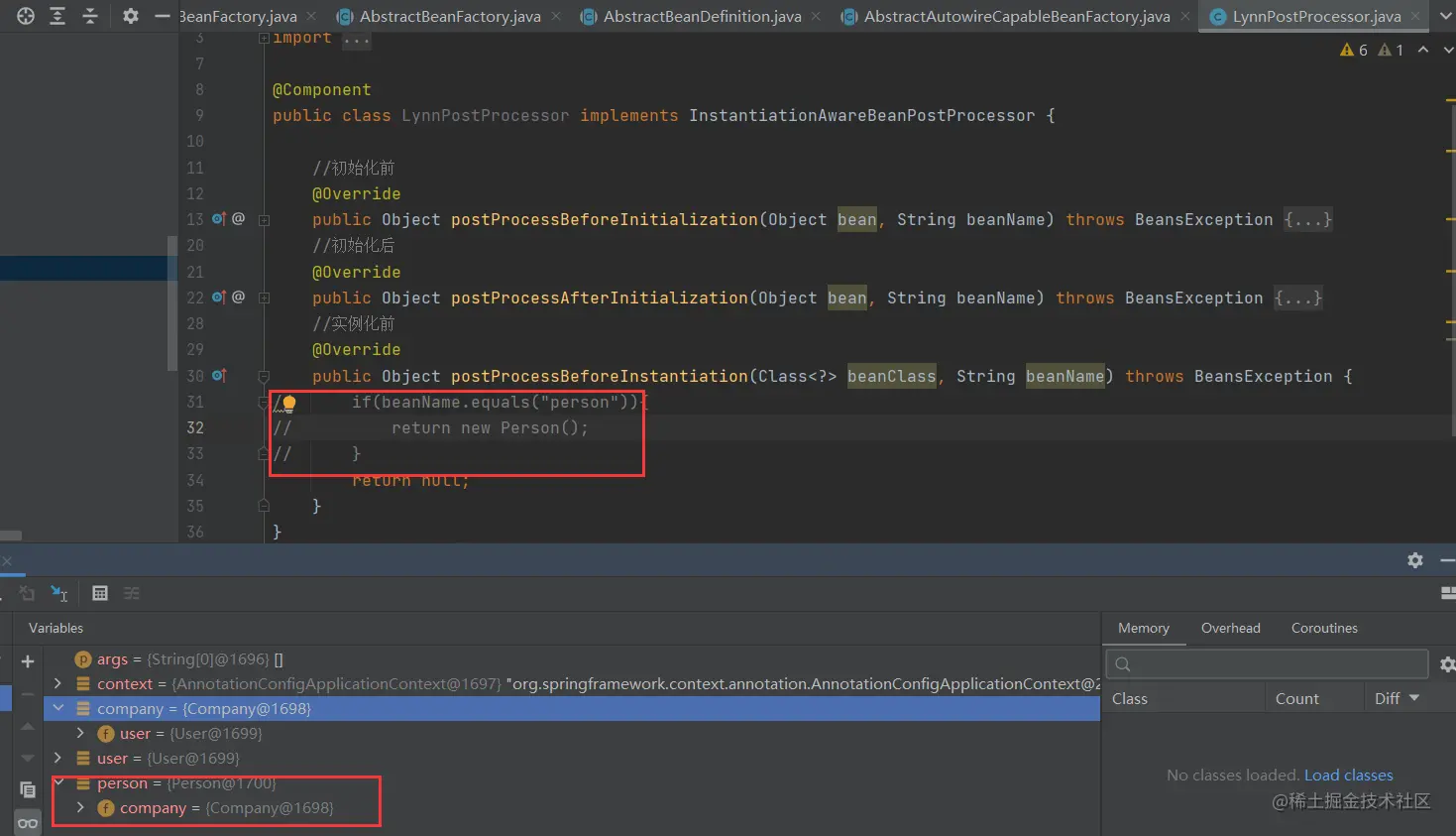Screen dimensions: 1456x836
Task: Go to next highlighted error arrow
Action: [1448, 50]
